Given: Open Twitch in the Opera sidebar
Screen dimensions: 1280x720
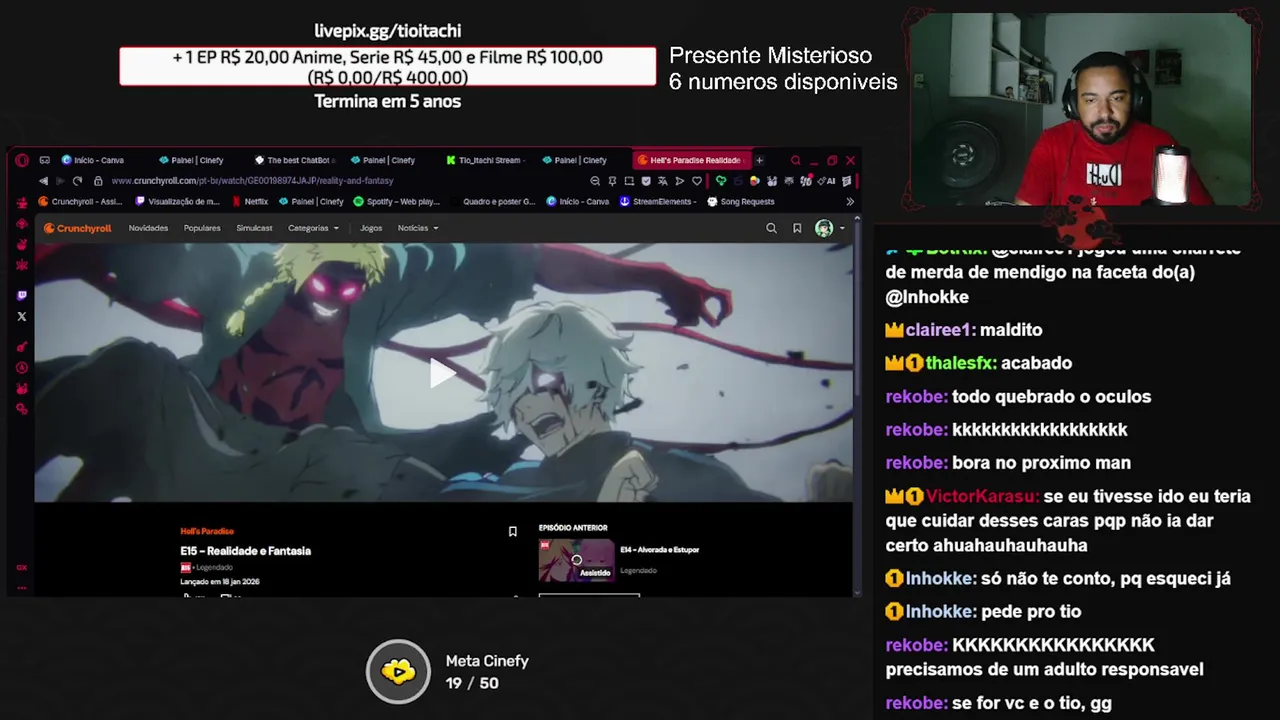Looking at the screenshot, I should click(x=22, y=295).
